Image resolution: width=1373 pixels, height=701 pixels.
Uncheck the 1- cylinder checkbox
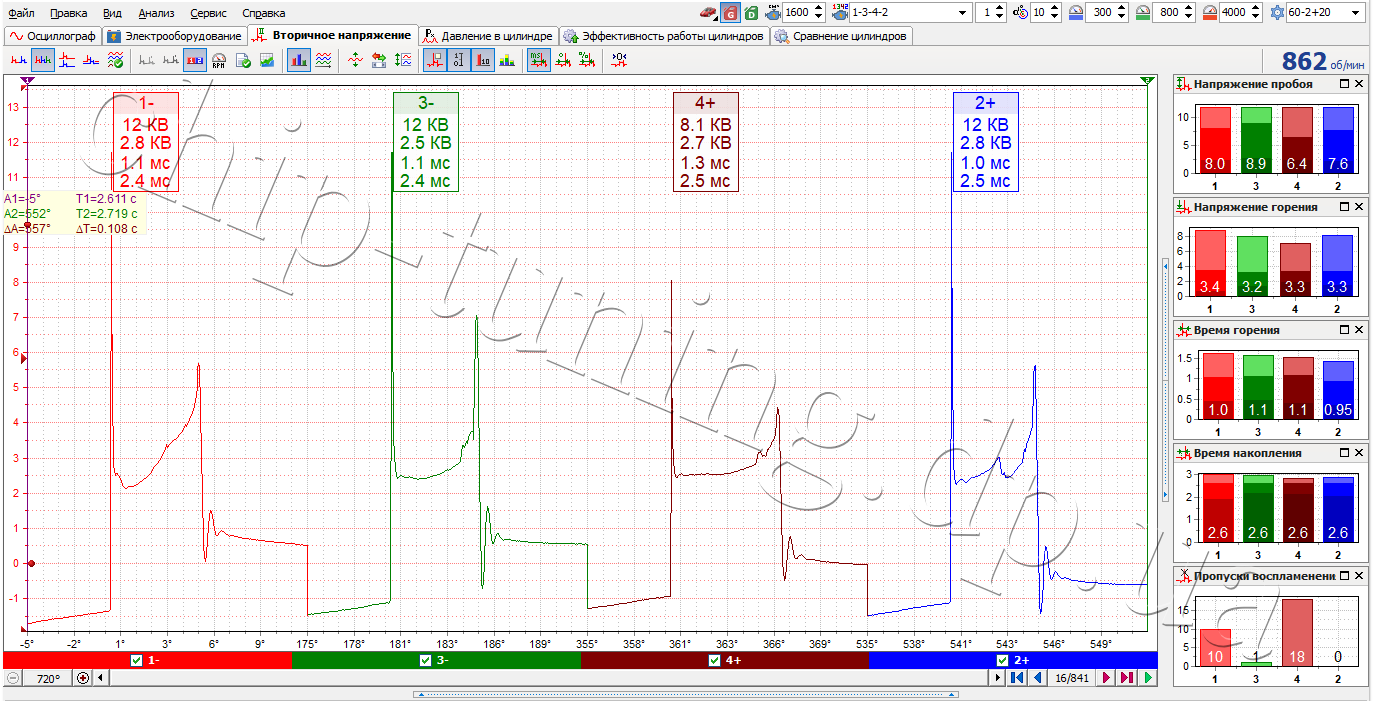[137, 660]
